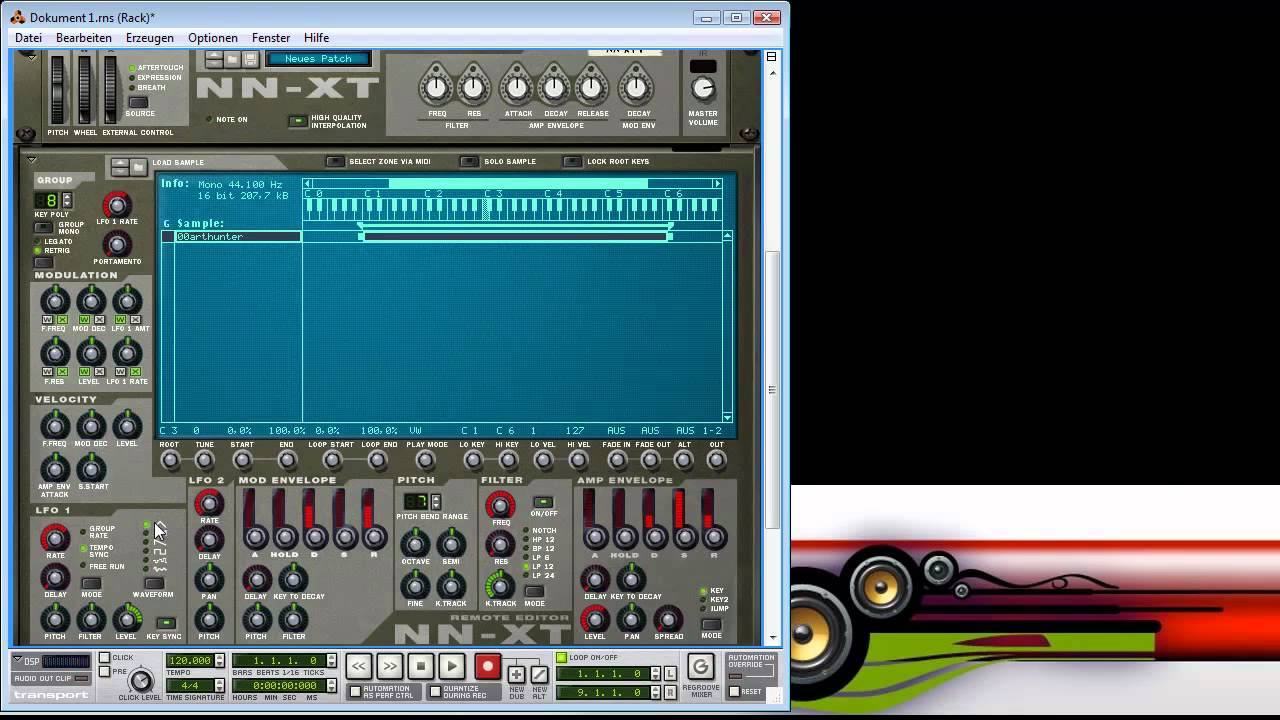1280x720 pixels.
Task: Enable the Click metronome checkbox
Action: (x=104, y=657)
